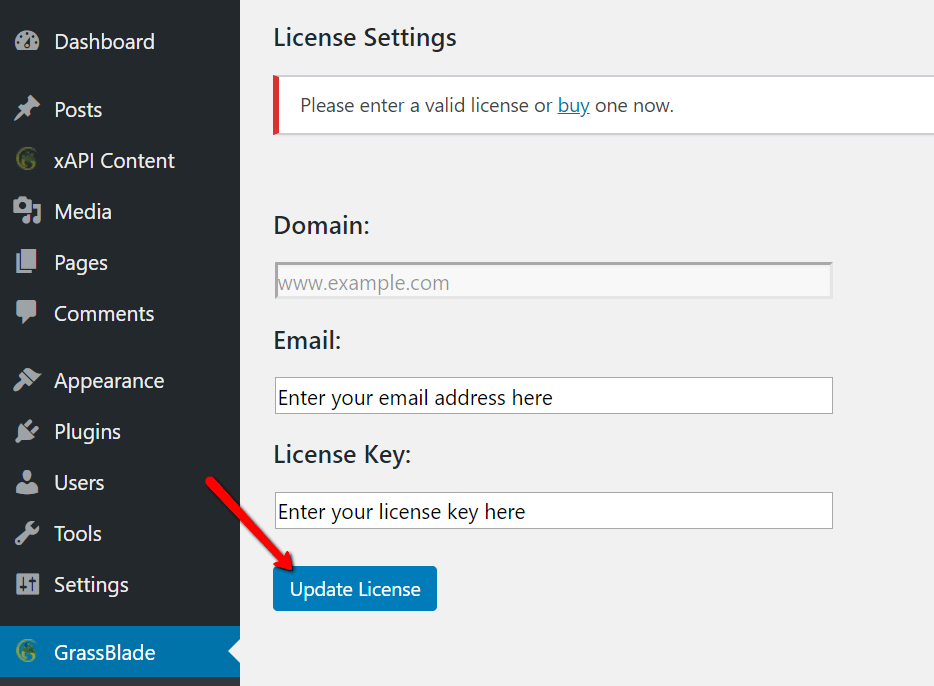The width and height of the screenshot is (934, 686).
Task: Click the Plugins plug icon
Action: click(x=27, y=431)
